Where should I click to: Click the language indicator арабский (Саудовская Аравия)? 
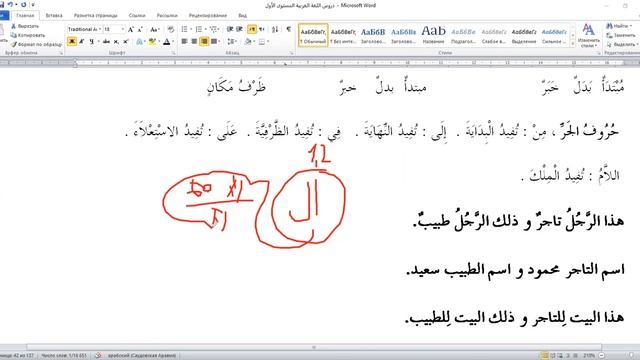(142, 356)
